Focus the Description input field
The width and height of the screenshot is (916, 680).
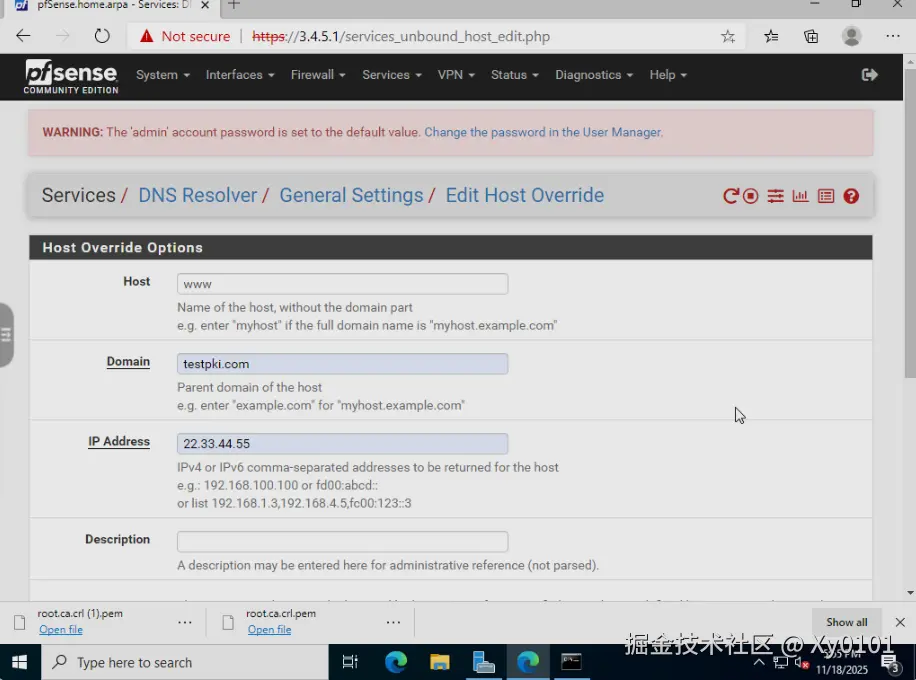click(x=342, y=542)
